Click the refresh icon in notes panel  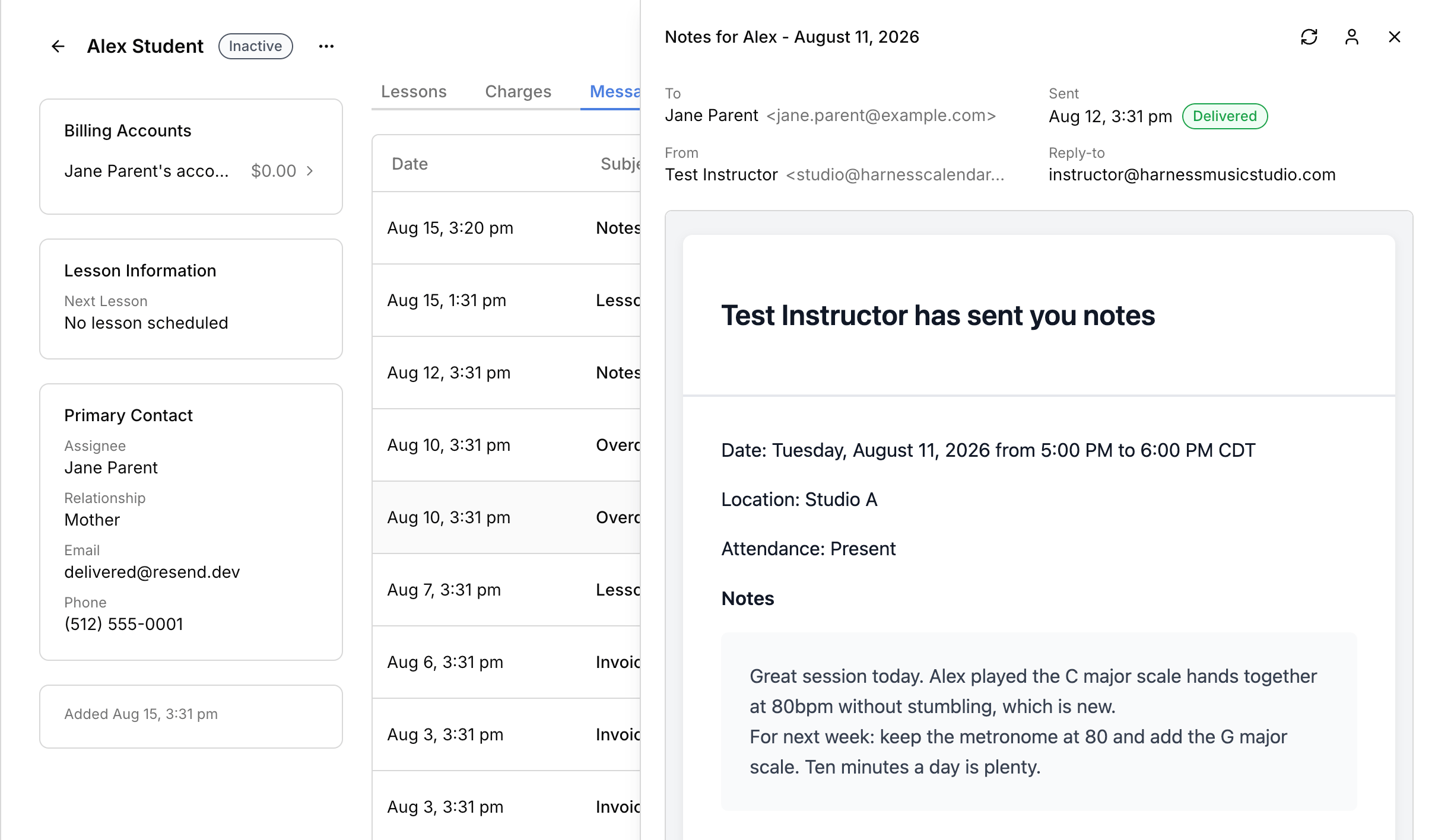1309,37
